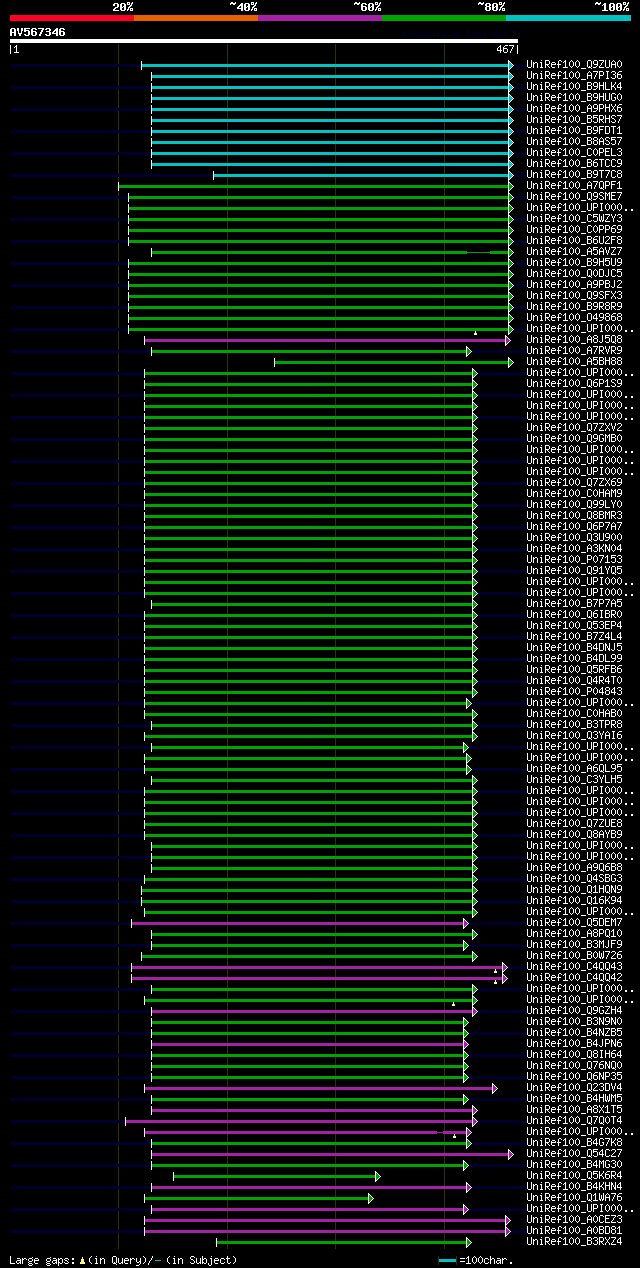Select the label UniRef100_Q8BMR3
The width and height of the screenshot is (640, 1268).
click(x=574, y=516)
